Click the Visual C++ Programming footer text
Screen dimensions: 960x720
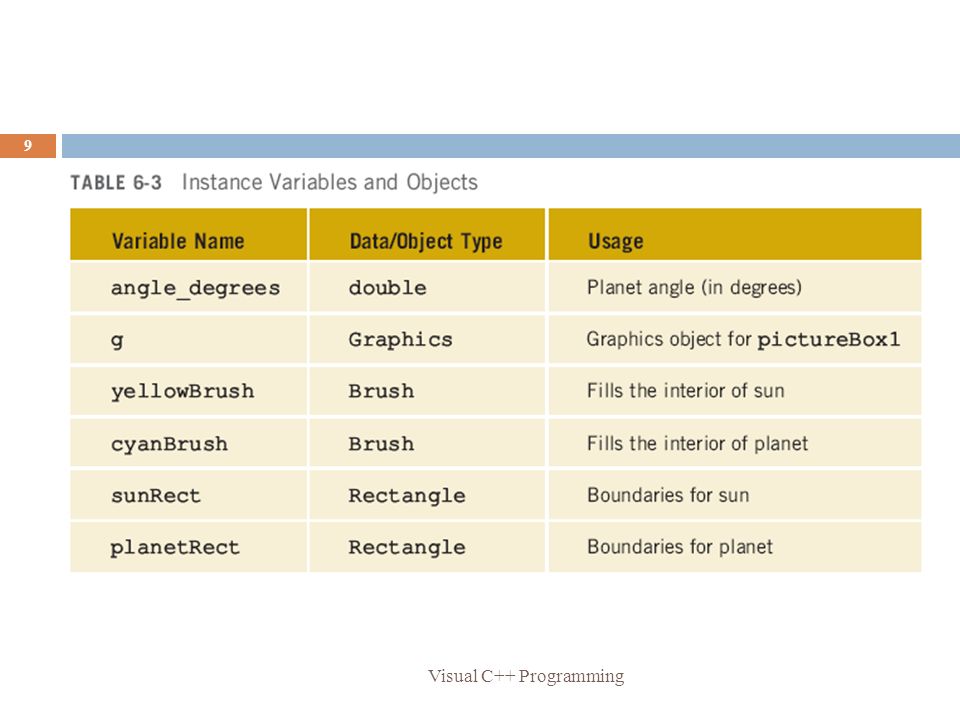pos(526,676)
